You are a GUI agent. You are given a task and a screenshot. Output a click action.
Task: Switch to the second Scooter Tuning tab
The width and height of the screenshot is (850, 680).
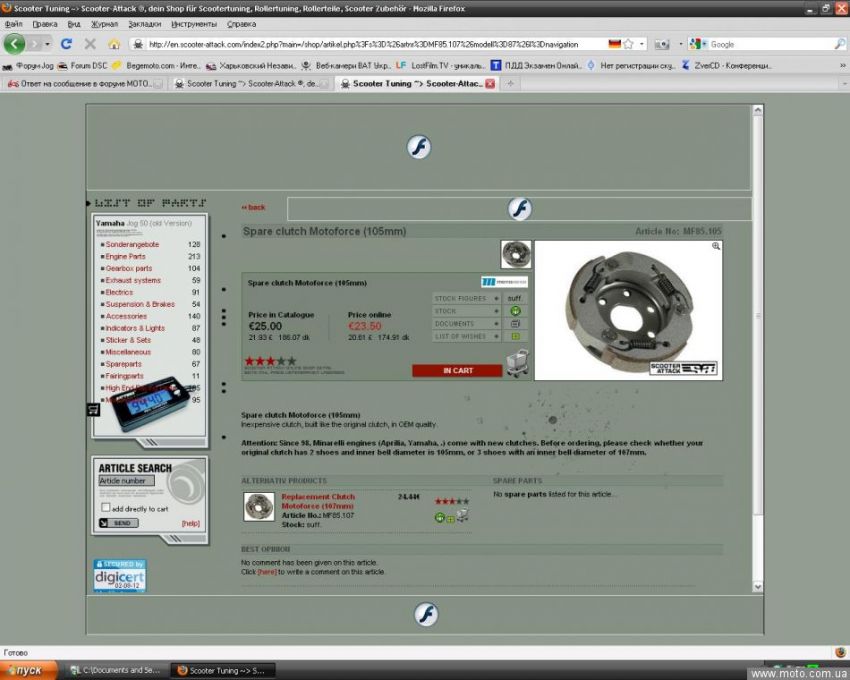pos(251,84)
